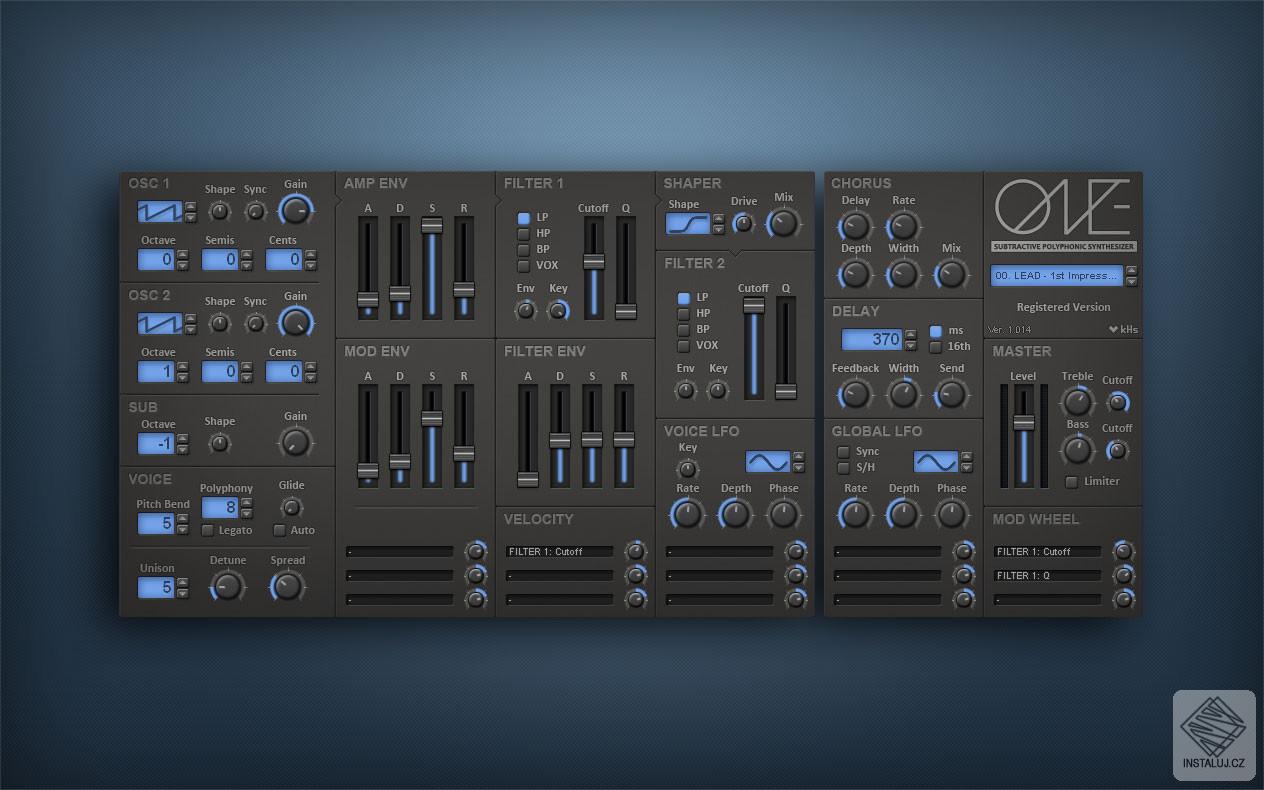Click the Global LFO Depth knob

click(904, 514)
